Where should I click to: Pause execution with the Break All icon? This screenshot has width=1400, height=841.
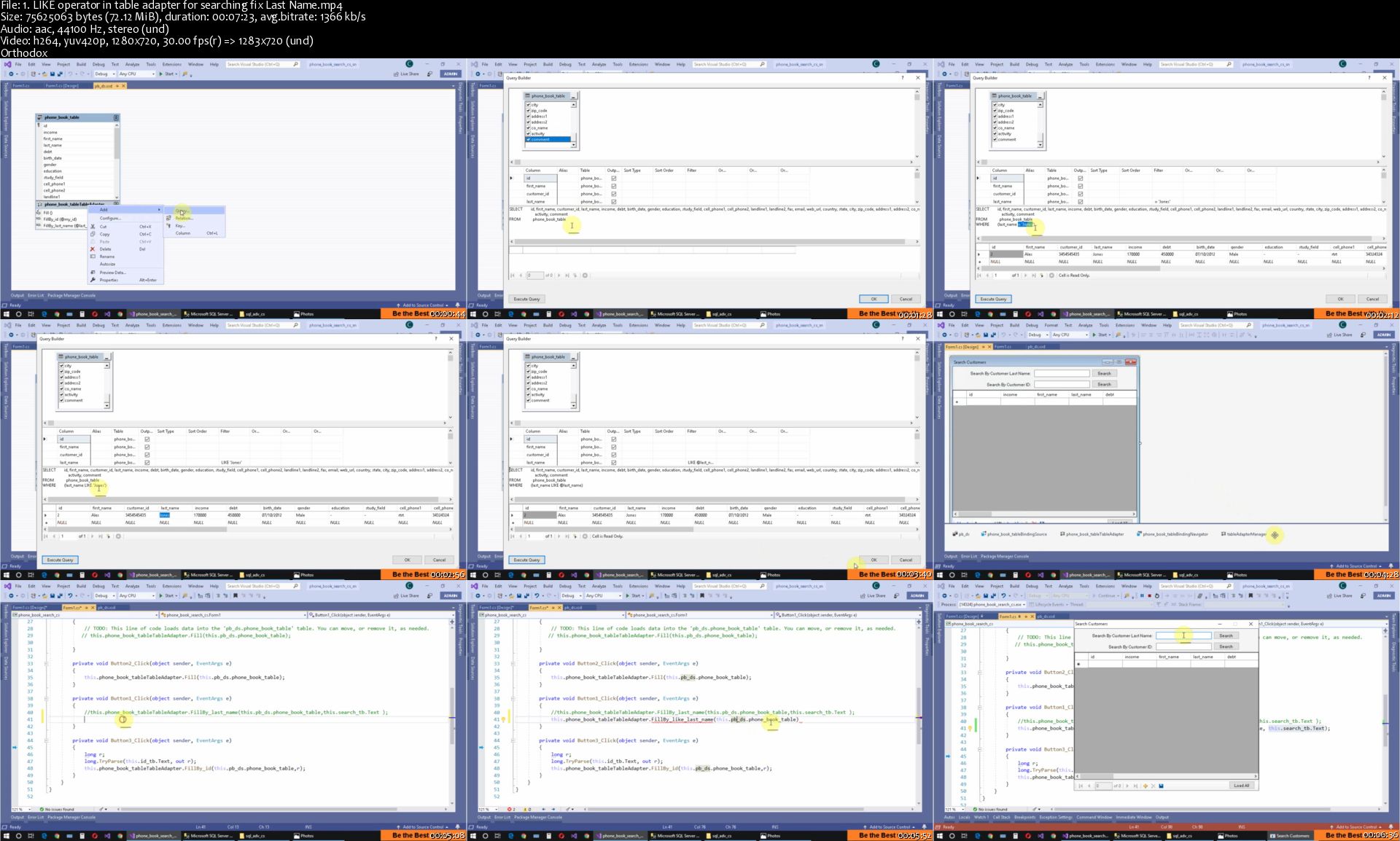click(x=1142, y=595)
